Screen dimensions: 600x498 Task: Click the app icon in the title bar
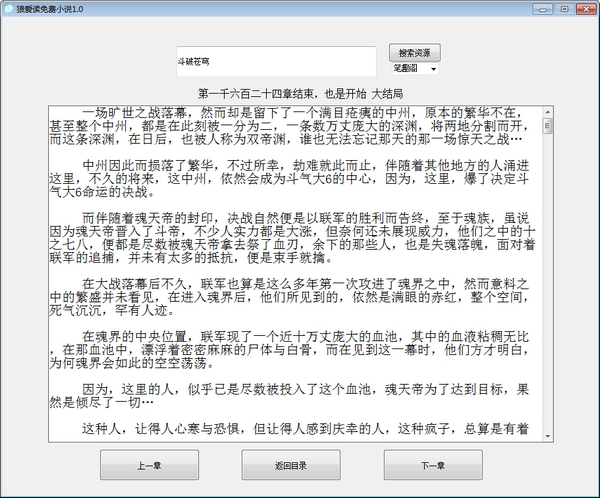[x=8, y=9]
